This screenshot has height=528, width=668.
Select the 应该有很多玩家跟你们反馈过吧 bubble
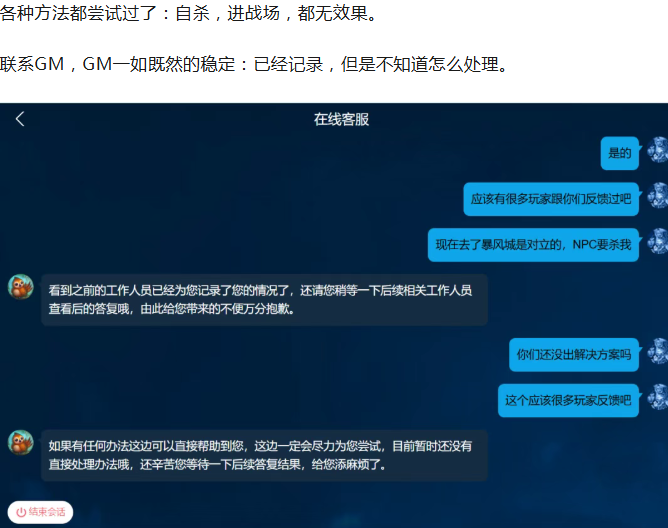551,199
